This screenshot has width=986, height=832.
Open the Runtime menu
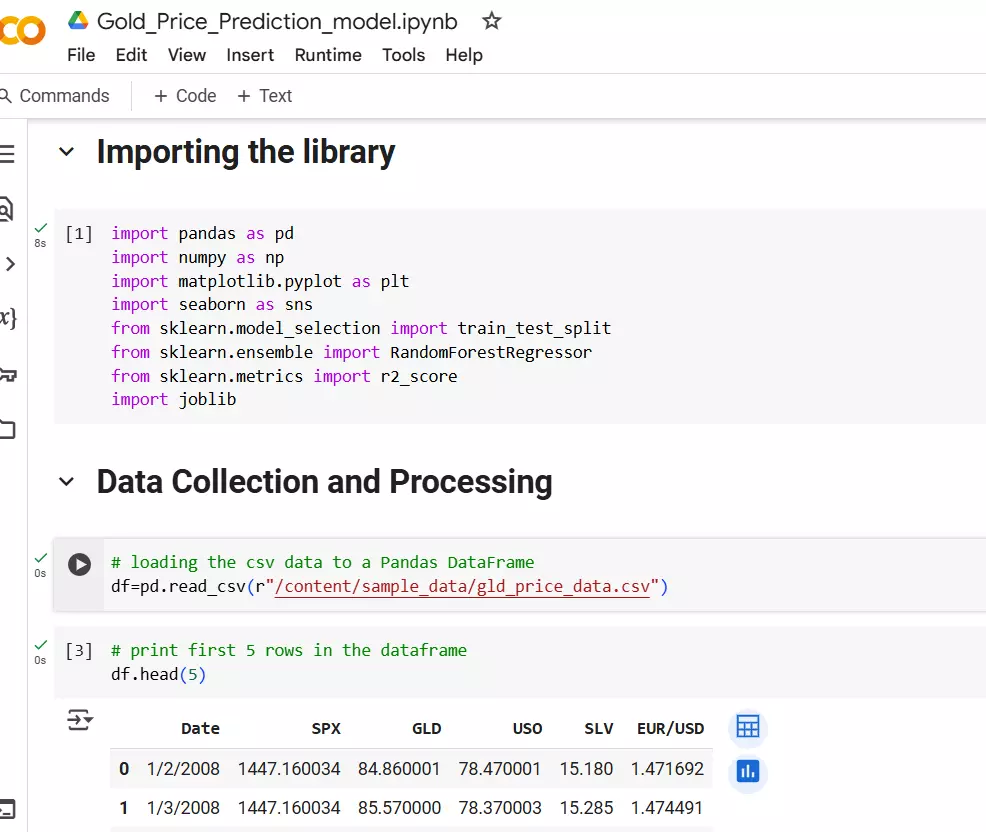point(328,55)
